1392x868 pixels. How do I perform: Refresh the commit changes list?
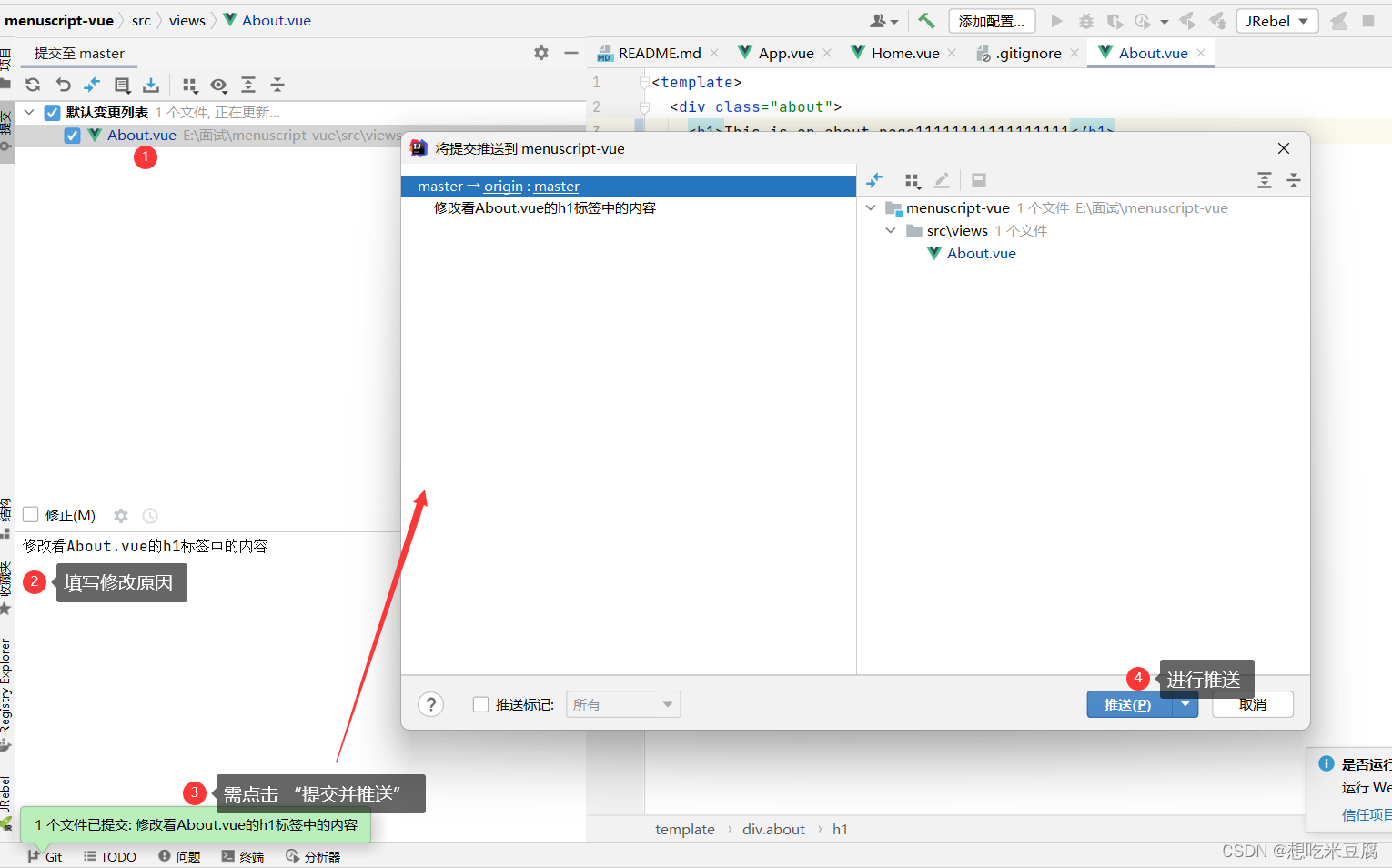coord(33,85)
